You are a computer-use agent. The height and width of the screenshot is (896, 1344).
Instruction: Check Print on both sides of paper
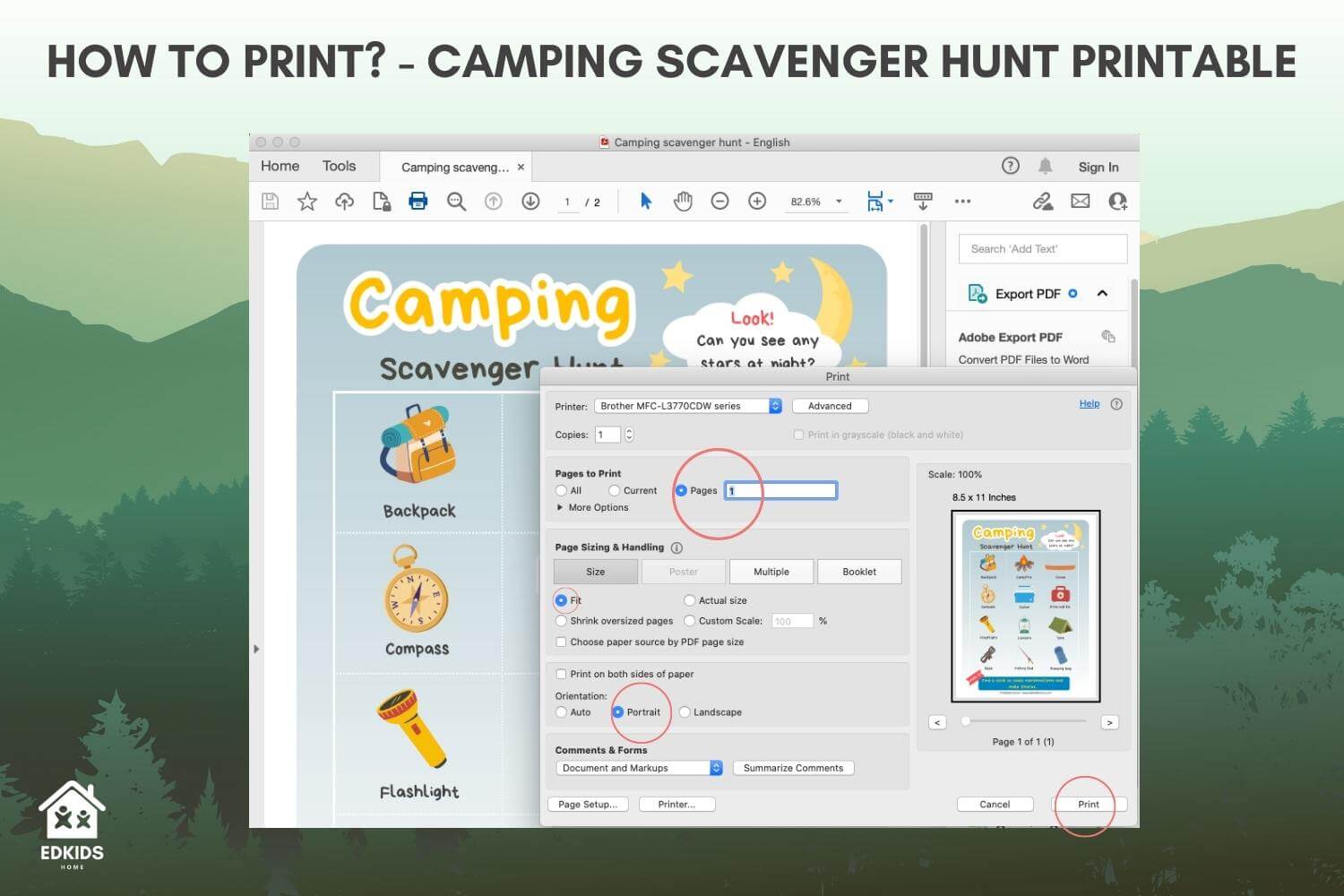pos(561,674)
